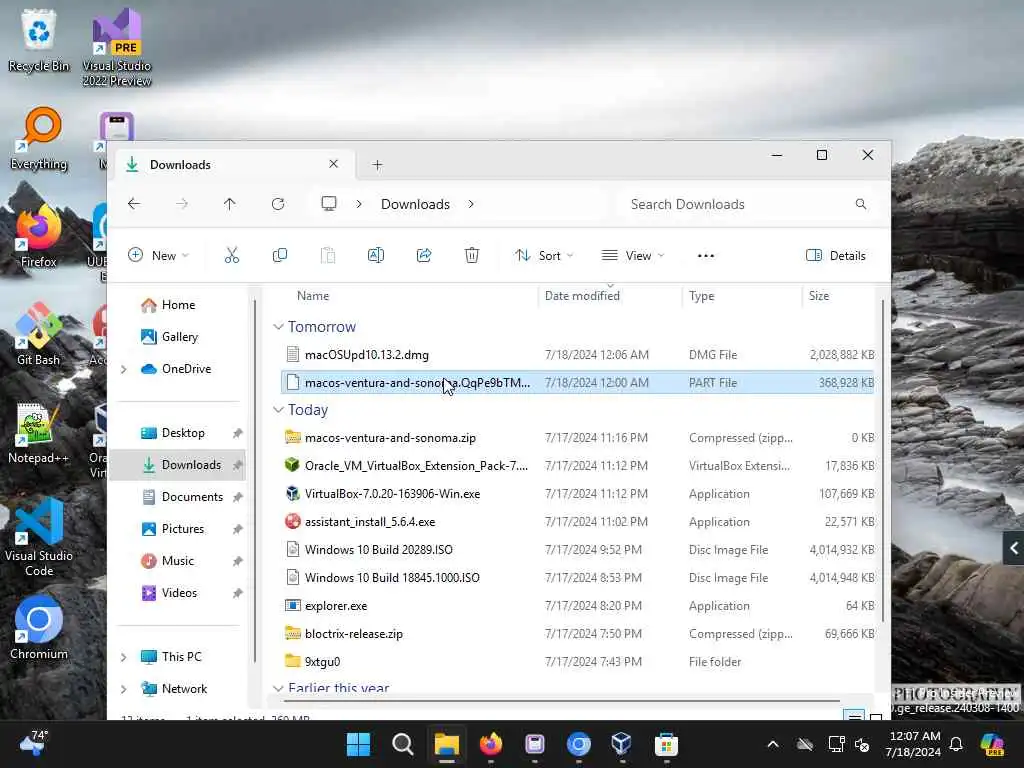1024x768 pixels.
Task: Click the This PC monitor icon in address bar
Action: tap(328, 204)
